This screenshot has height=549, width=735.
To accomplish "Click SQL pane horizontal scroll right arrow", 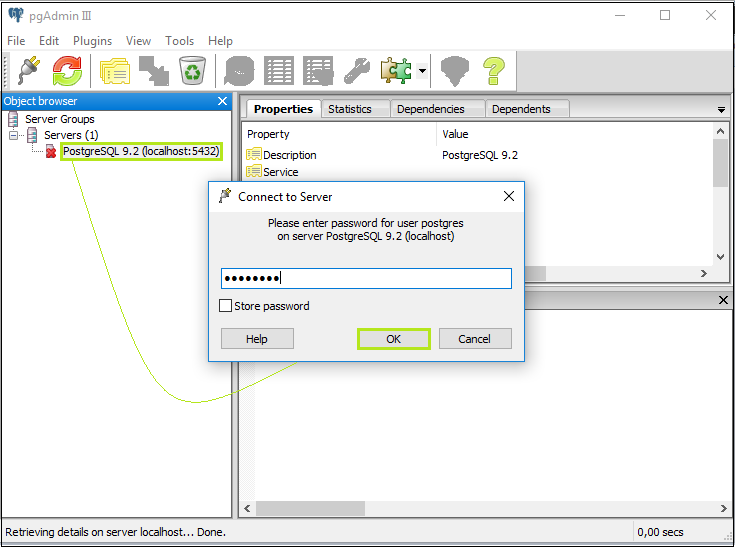I will [x=723, y=508].
